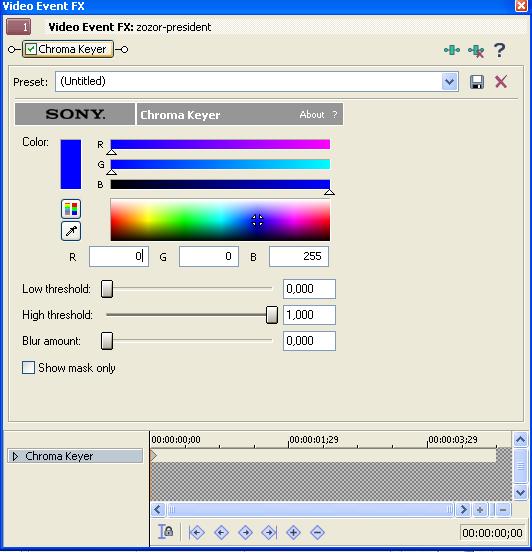Open the color palette button
The width and height of the screenshot is (532, 552).
71,209
